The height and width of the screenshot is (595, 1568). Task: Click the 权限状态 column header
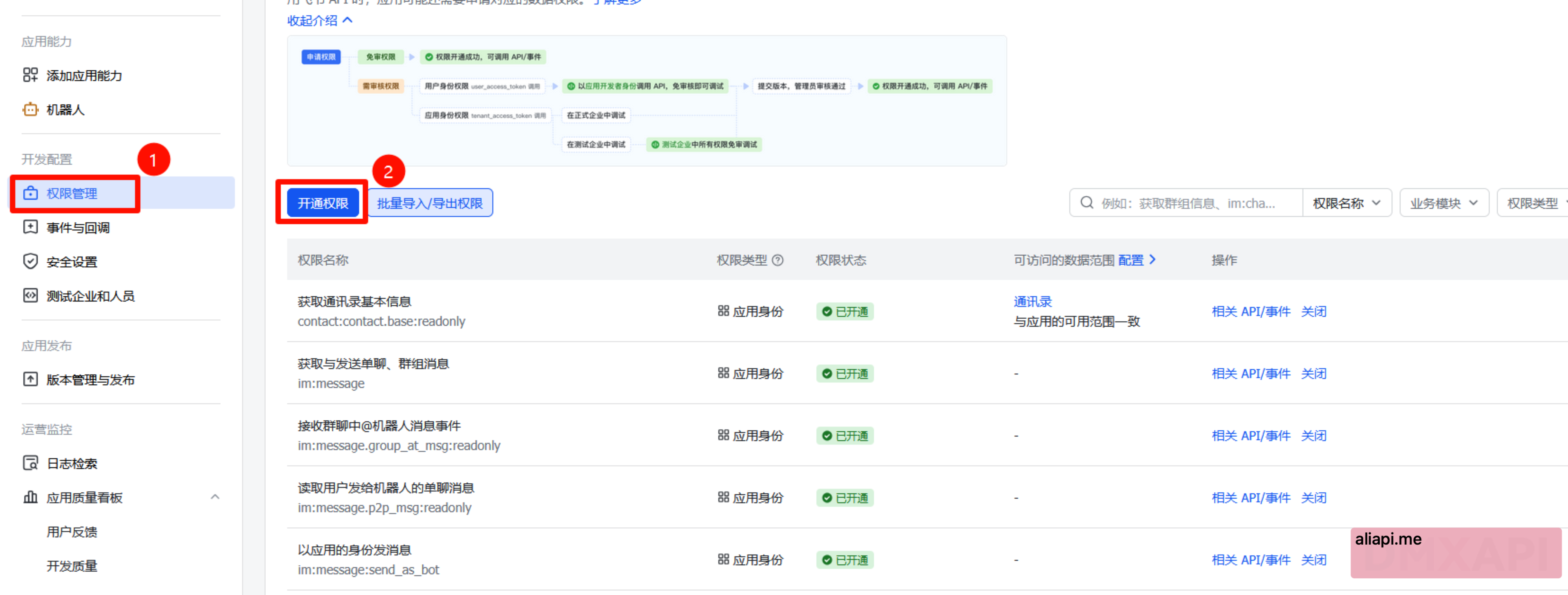[x=841, y=260]
